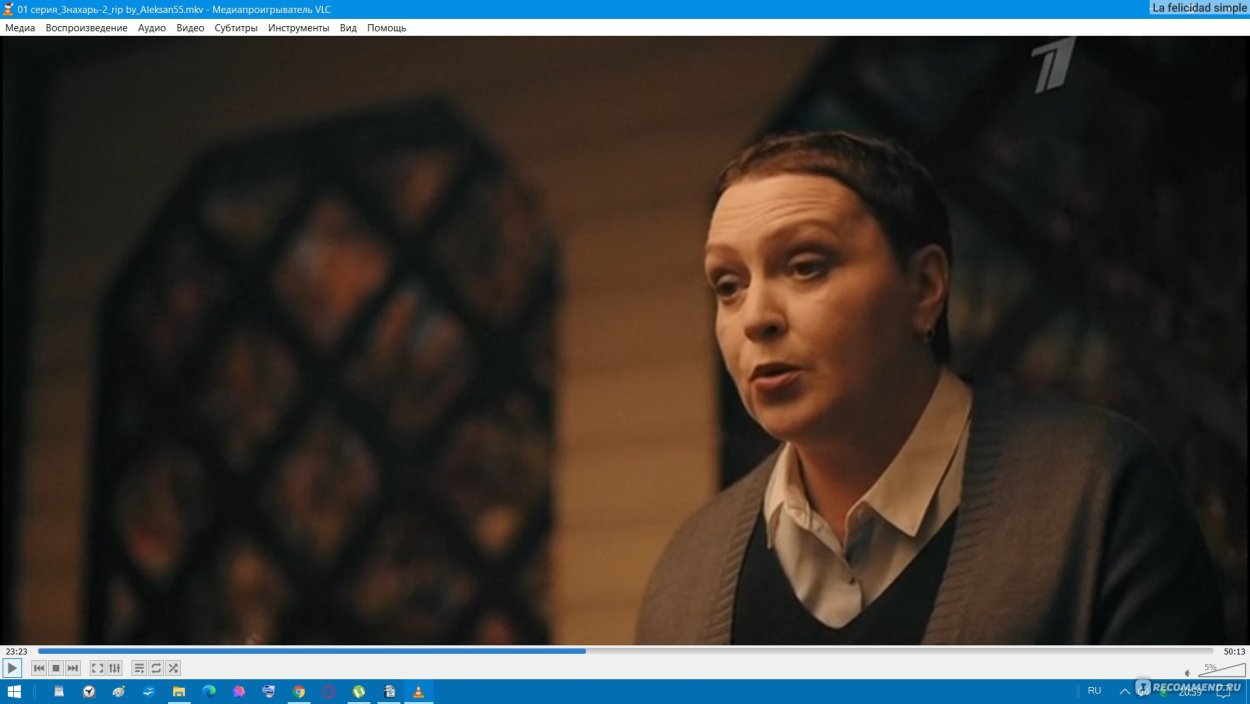
Task: Open the Вид menu
Action: (x=348, y=28)
